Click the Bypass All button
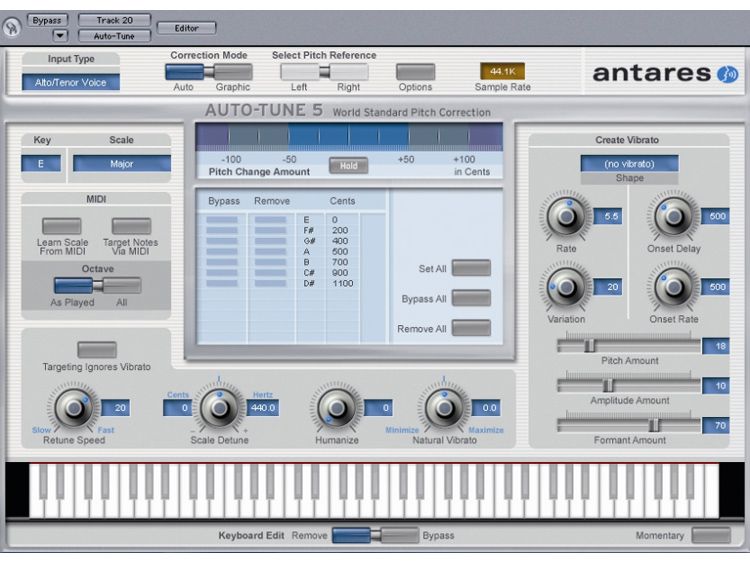This screenshot has height=563, width=750. 471,298
